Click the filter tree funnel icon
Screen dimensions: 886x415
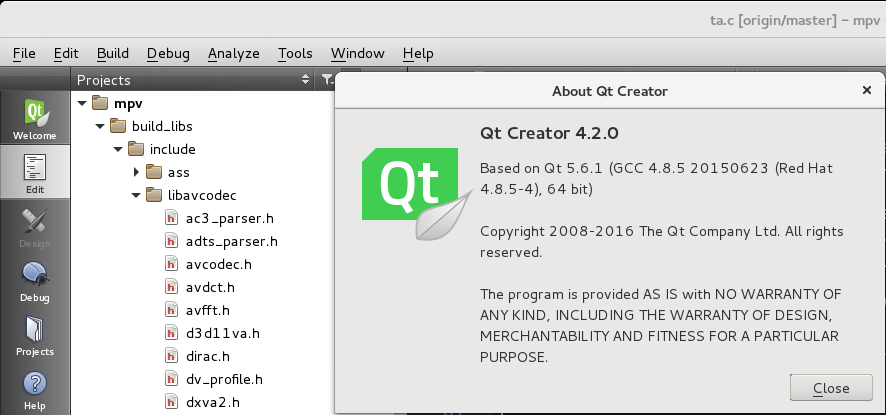point(326,80)
